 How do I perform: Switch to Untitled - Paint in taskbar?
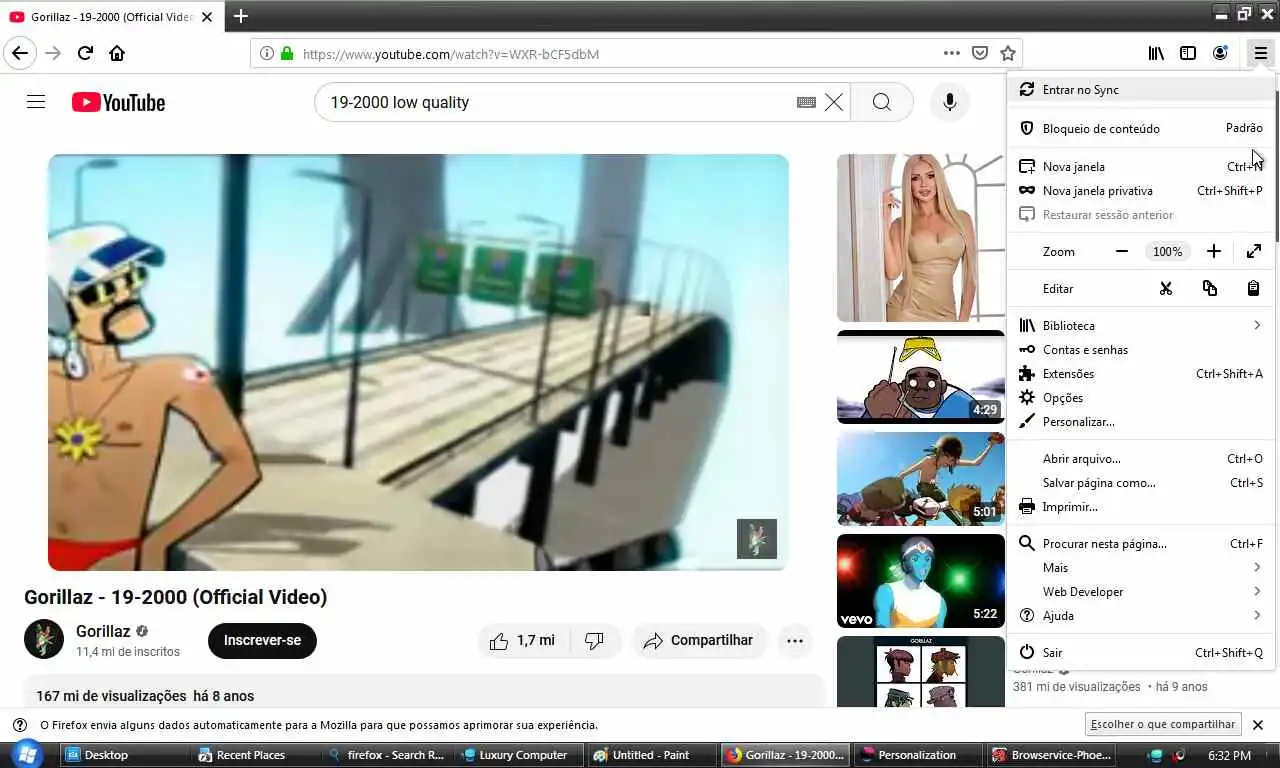coord(651,755)
